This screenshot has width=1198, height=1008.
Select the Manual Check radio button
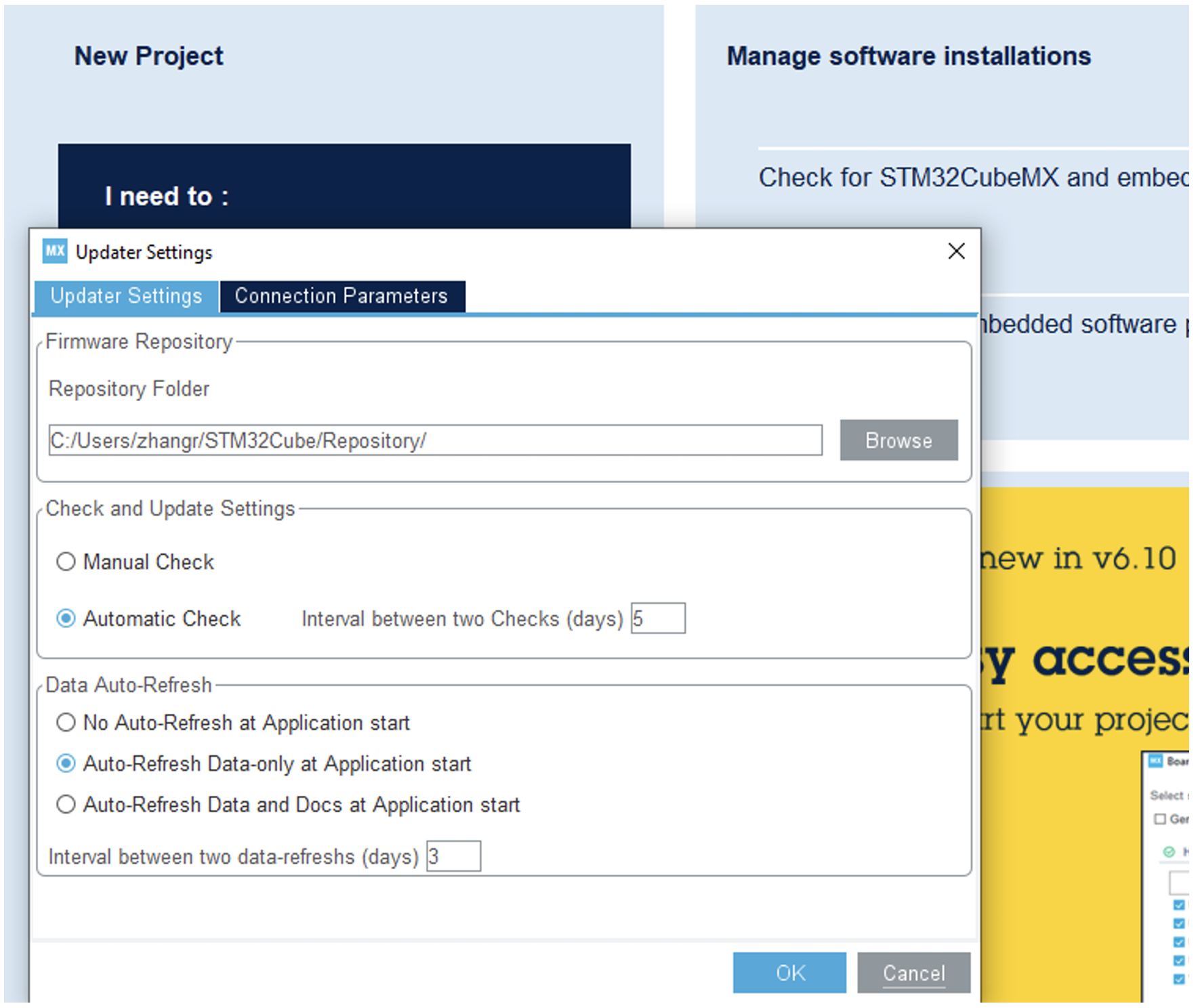click(66, 562)
